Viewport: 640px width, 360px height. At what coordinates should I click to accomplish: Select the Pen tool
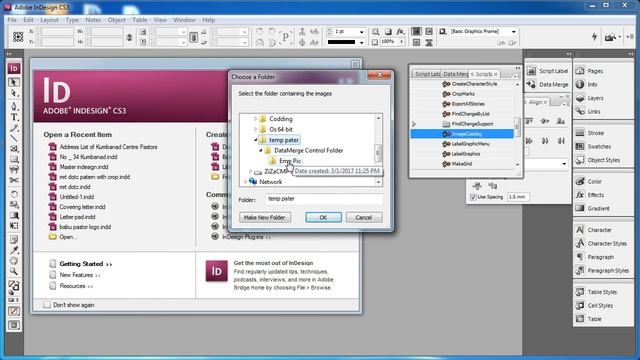pos(14,106)
